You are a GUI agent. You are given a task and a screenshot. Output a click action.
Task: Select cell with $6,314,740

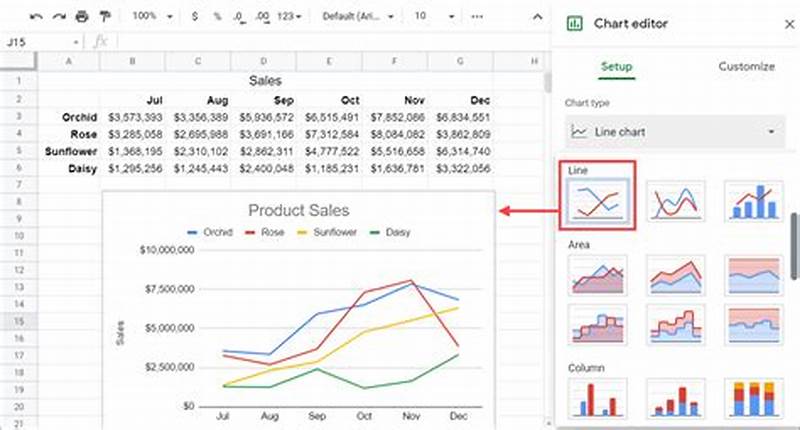pyautogui.click(x=460, y=151)
